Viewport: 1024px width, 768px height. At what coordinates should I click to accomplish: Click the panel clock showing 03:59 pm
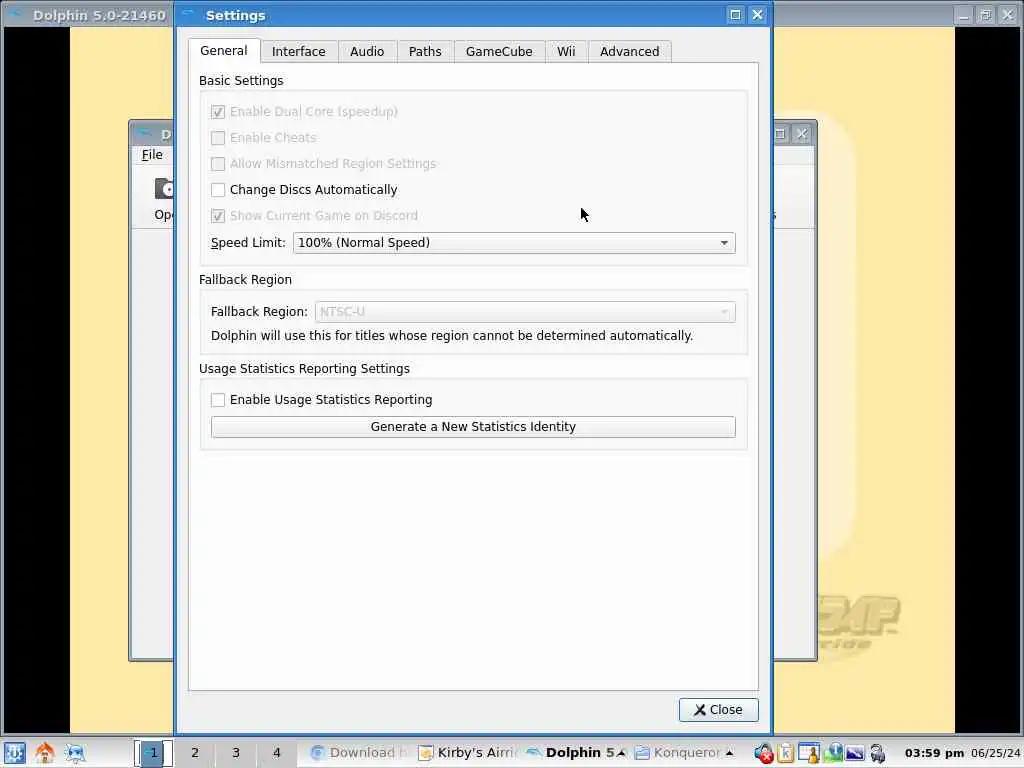click(x=934, y=753)
